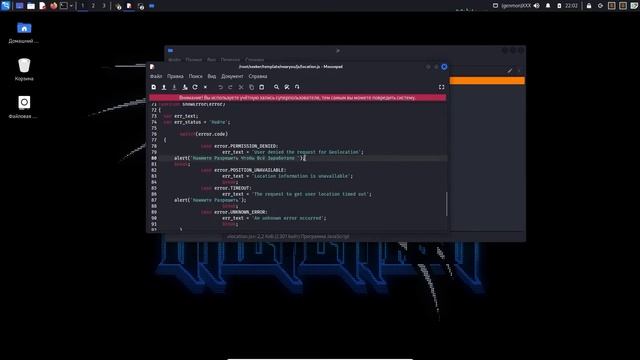Click the lock screen padlock icon
Image resolution: width=640 pixels, height=360 pixels.
(x=589, y=6)
